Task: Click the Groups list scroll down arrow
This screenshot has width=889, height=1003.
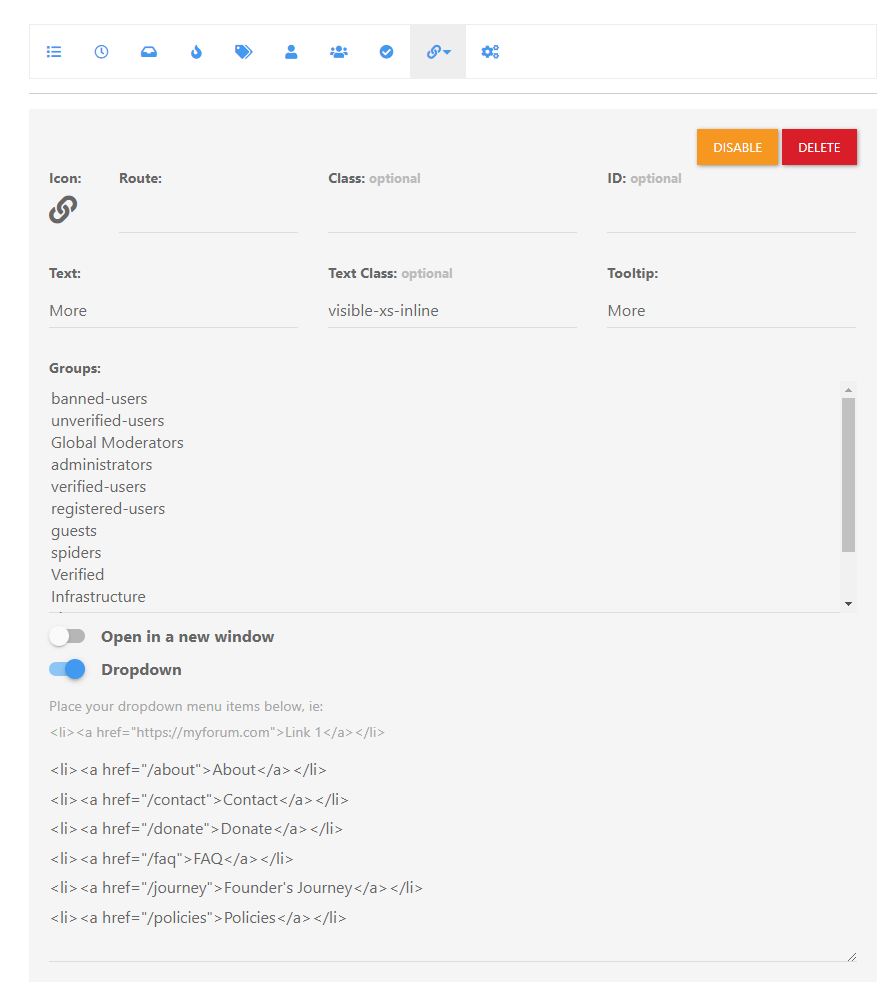Action: tap(848, 604)
